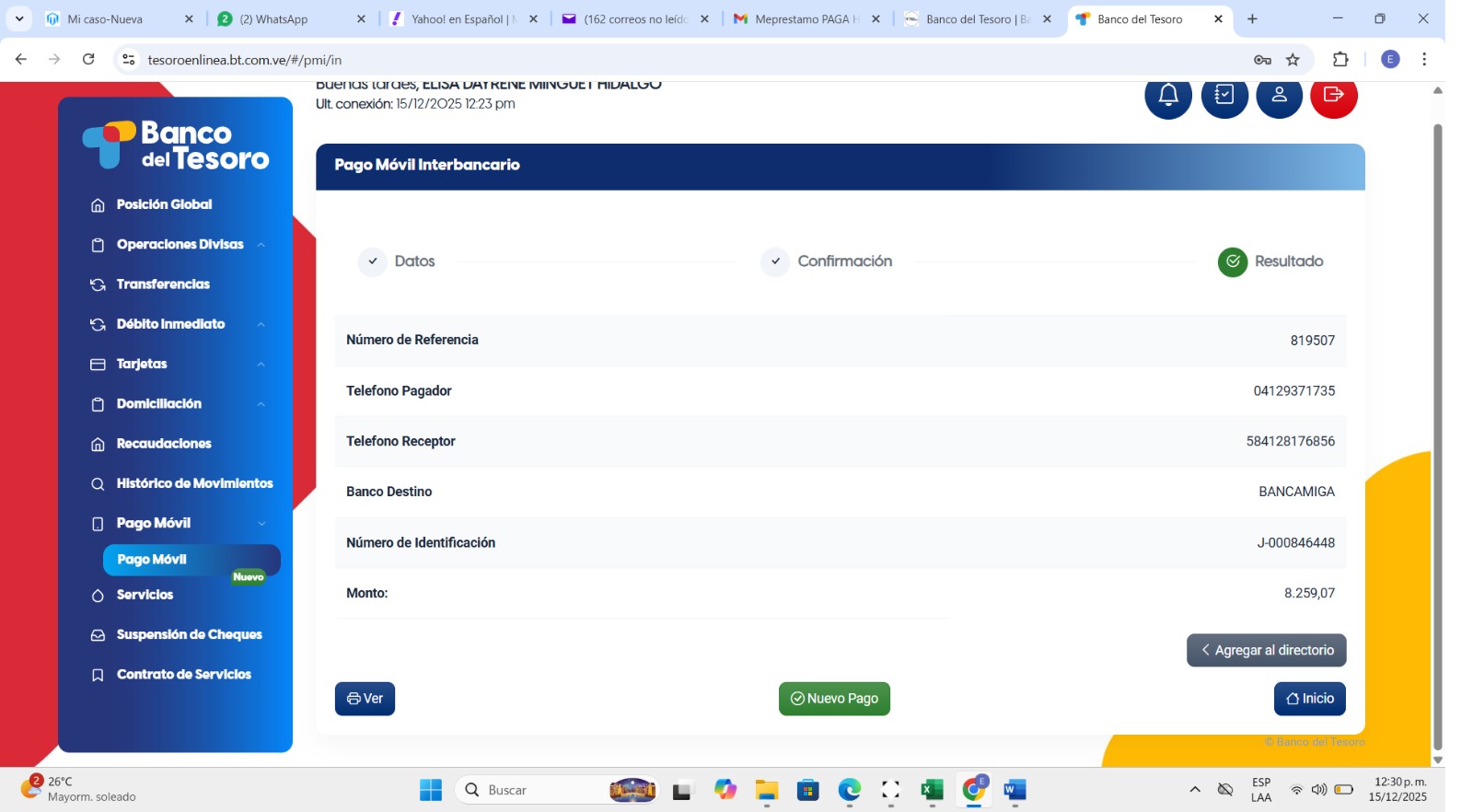
Task: Expand the Débito Inmediato menu
Action: click(x=170, y=324)
